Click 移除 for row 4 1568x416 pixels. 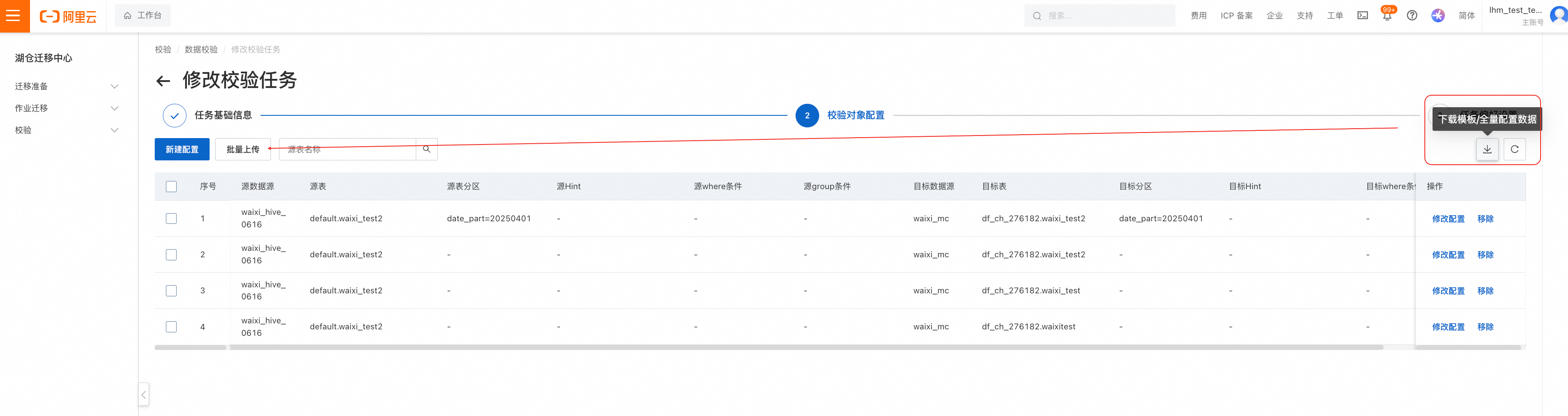coord(1485,327)
